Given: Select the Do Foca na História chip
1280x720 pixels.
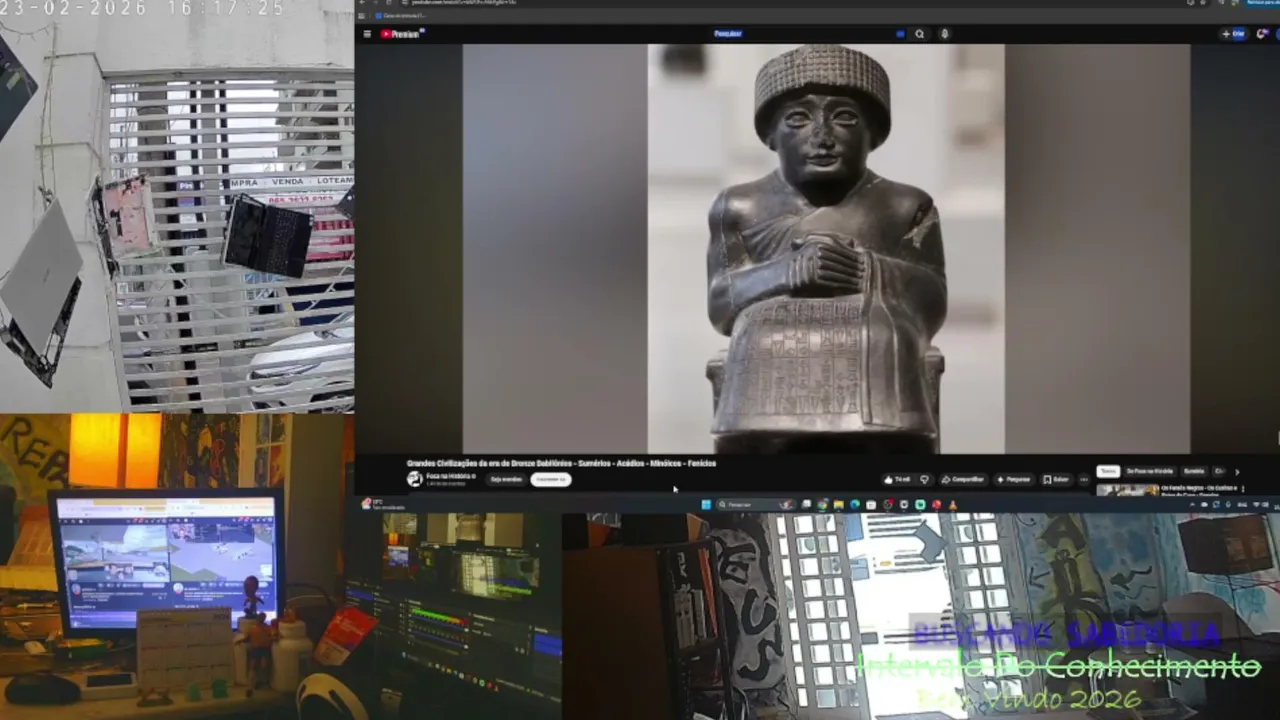Looking at the screenshot, I should coord(1150,471).
